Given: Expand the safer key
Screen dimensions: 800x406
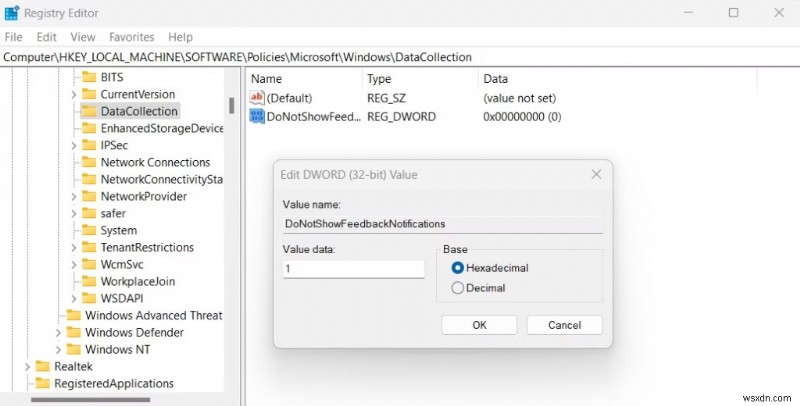Looking at the screenshot, I should pyautogui.click(x=73, y=213).
